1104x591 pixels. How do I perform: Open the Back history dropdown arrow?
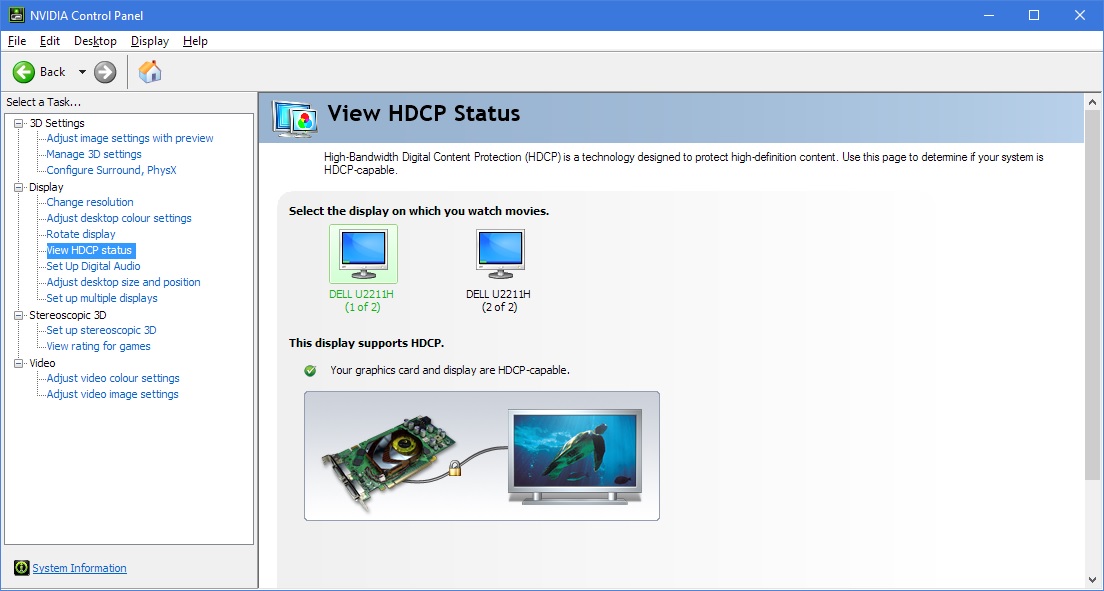[82, 72]
